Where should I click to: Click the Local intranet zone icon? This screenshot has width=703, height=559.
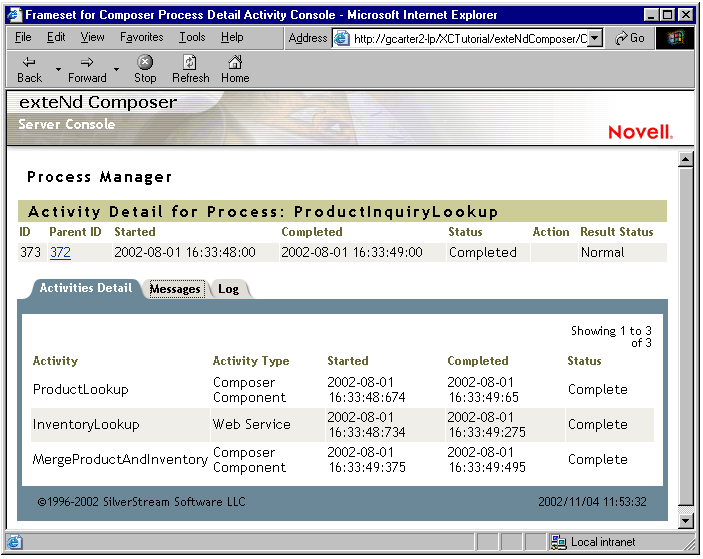click(x=559, y=542)
